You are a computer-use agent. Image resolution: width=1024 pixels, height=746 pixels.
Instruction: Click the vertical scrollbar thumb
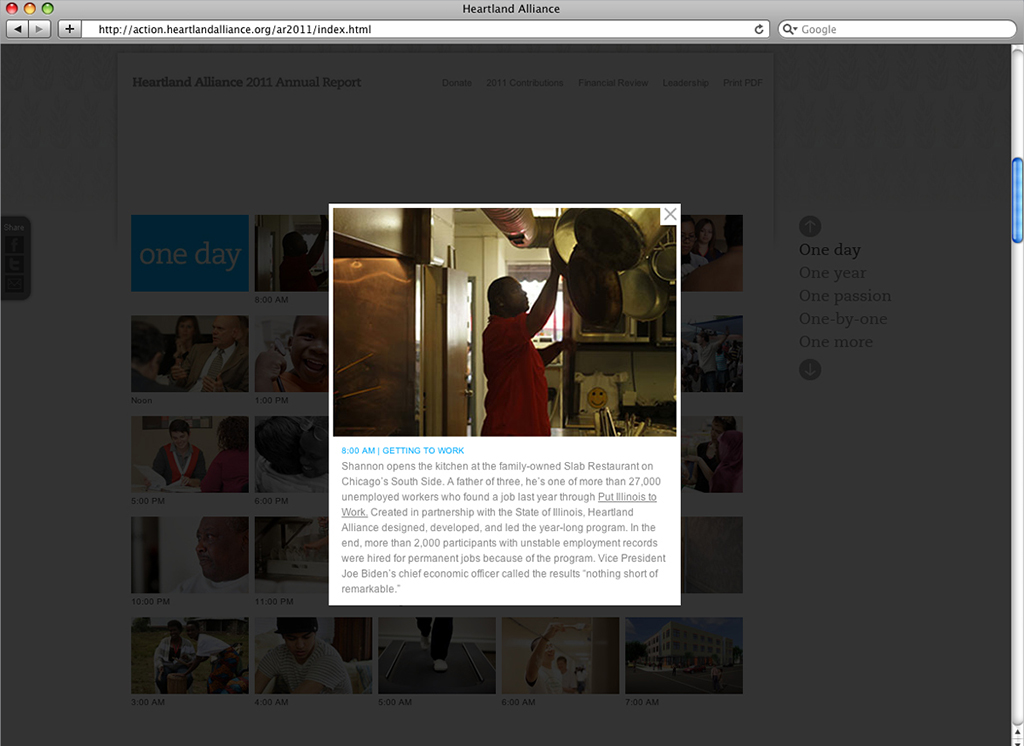1017,200
